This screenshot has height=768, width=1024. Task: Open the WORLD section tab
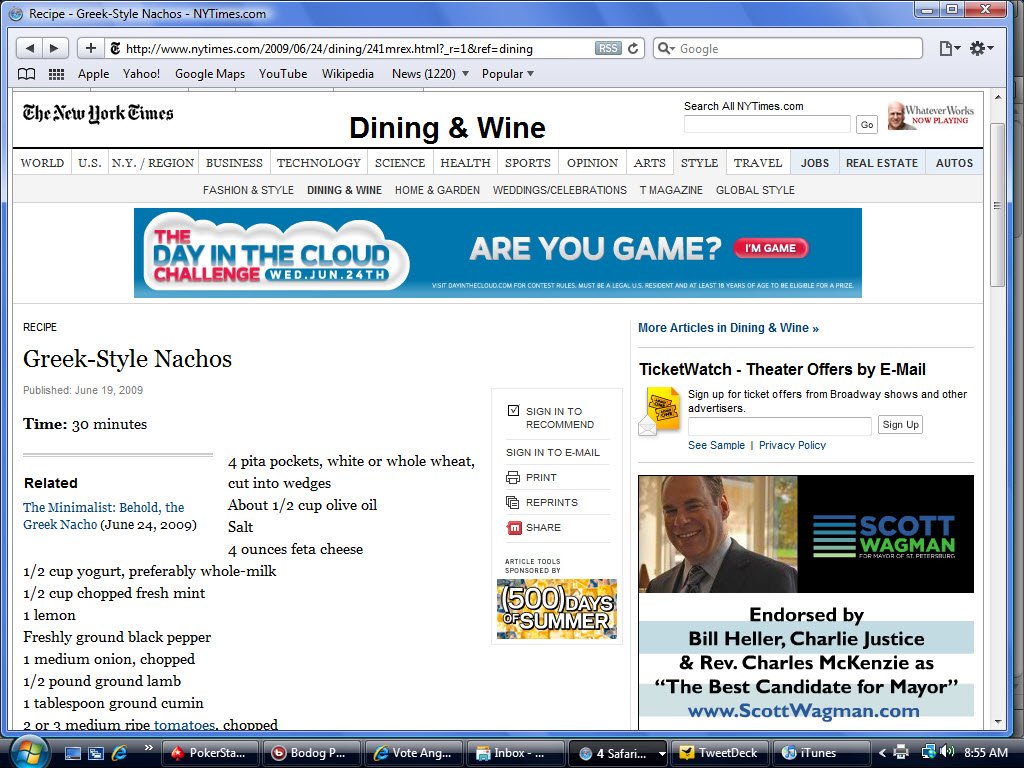(x=42, y=163)
